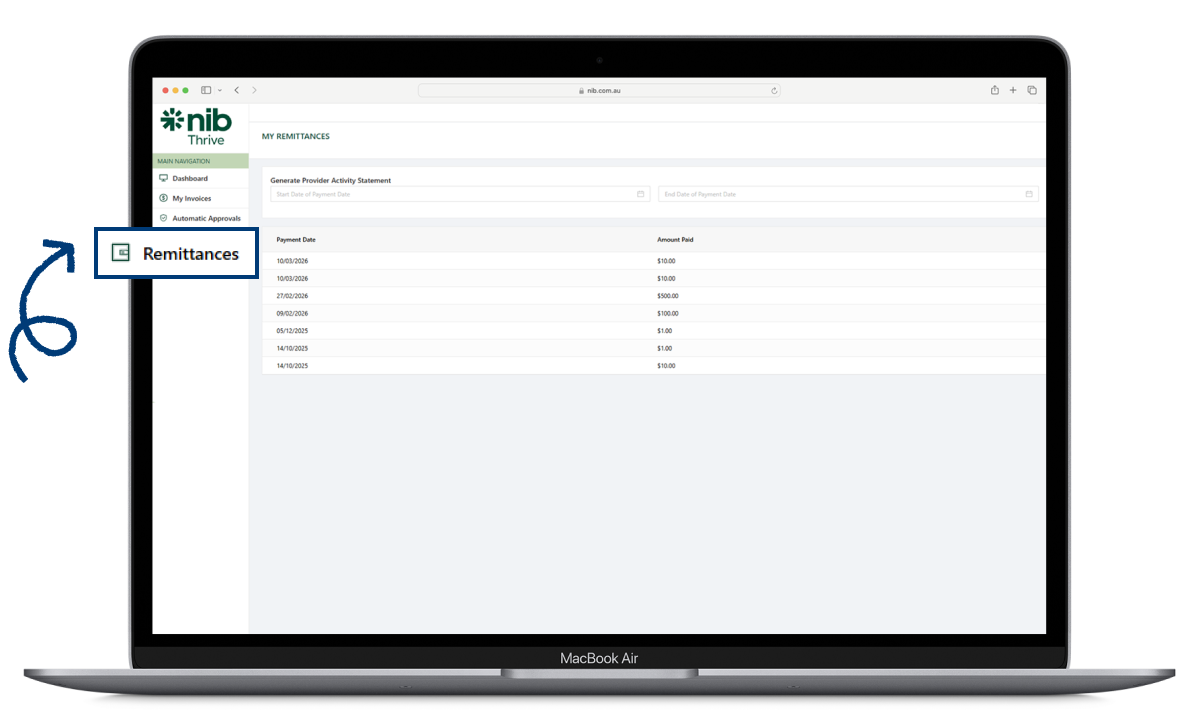Click the browser forward arrow
Screen dimensions: 1200x711
pyautogui.click(x=254, y=90)
